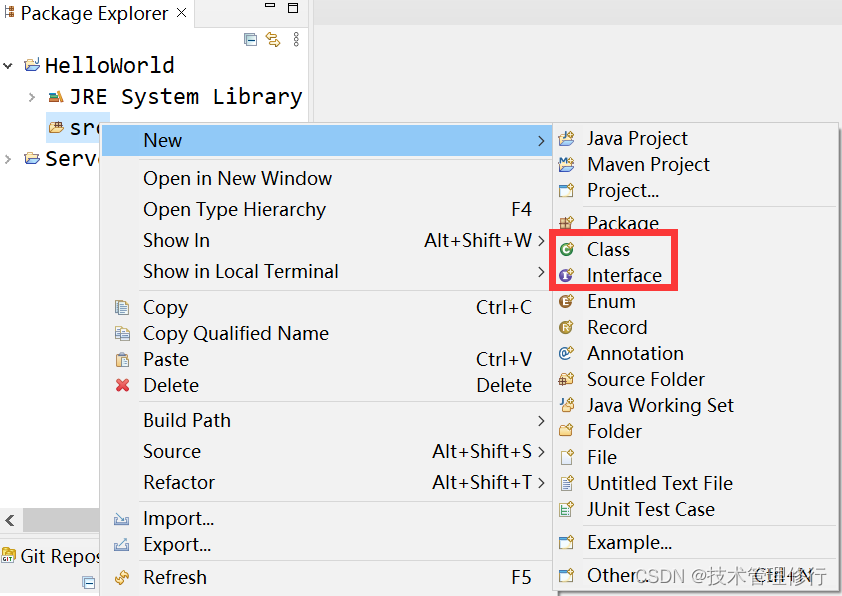
Task: Toggle Link with Editor icon
Action: point(273,40)
